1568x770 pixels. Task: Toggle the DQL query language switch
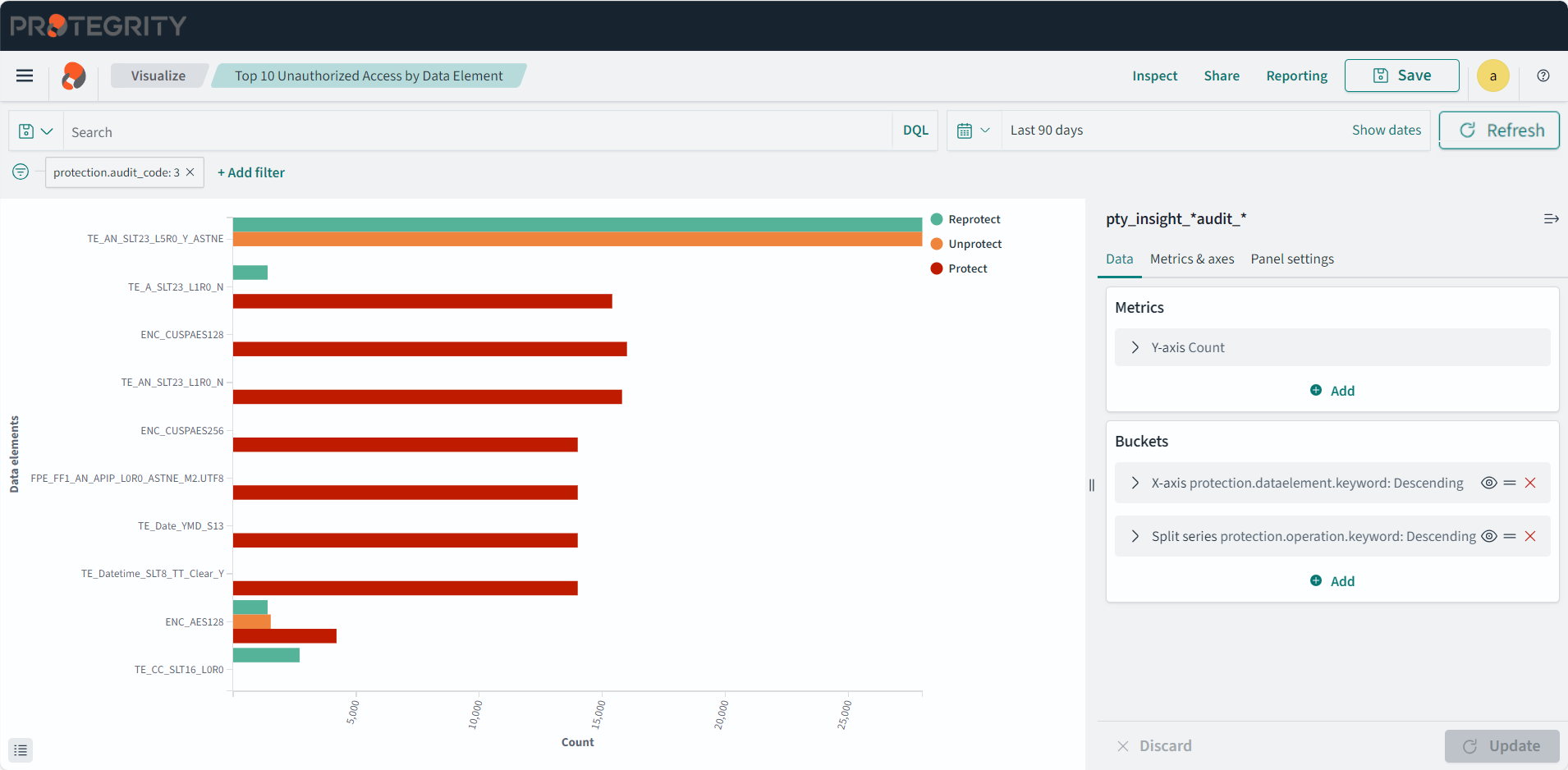pyautogui.click(x=915, y=131)
